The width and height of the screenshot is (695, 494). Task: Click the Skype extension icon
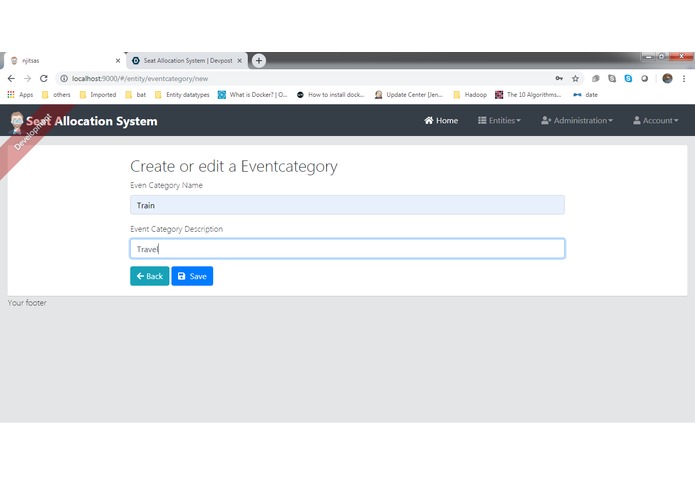[628, 78]
